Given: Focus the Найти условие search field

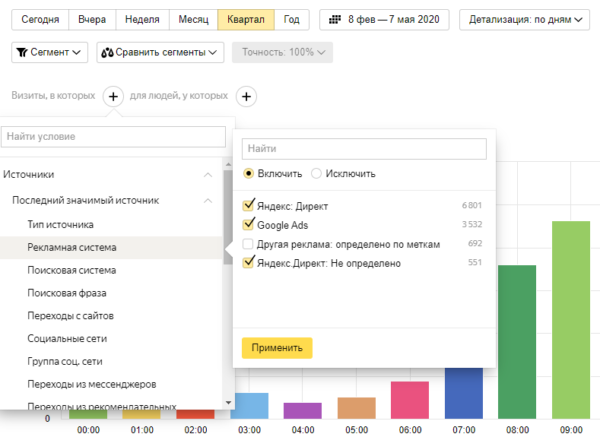Looking at the screenshot, I should (x=113, y=137).
